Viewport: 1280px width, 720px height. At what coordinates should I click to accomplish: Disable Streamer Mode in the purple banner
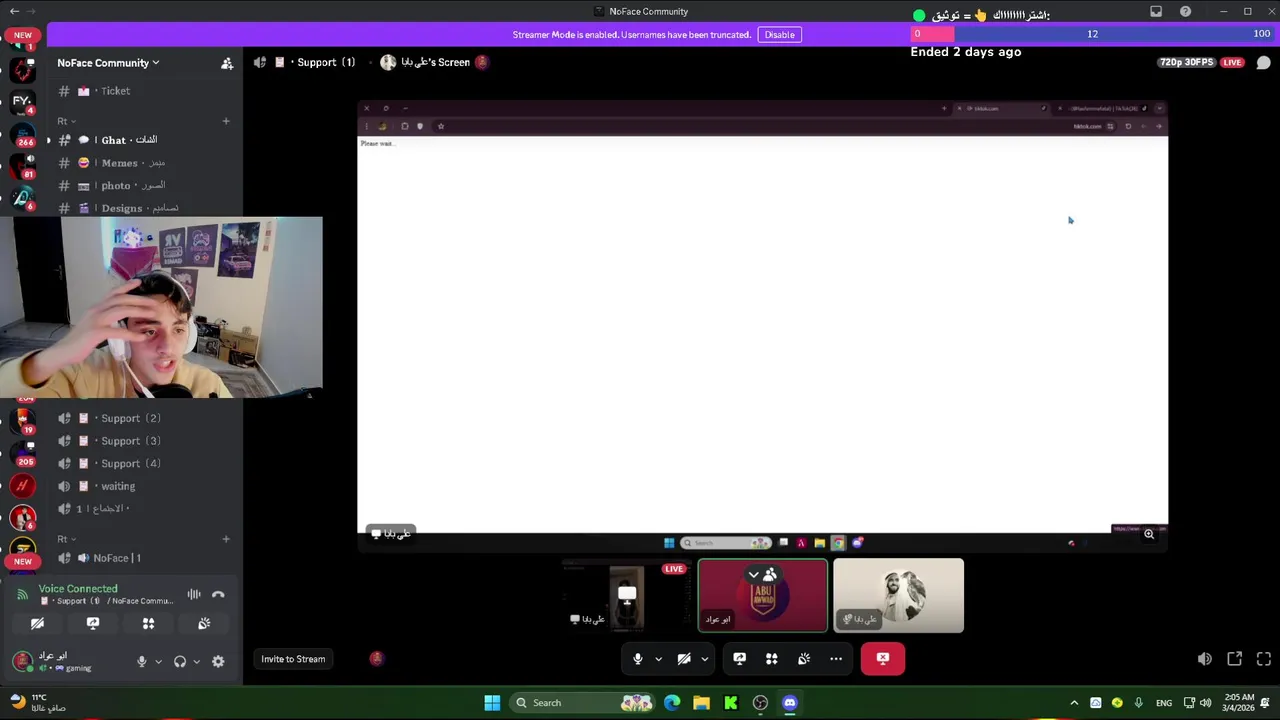[x=779, y=34]
